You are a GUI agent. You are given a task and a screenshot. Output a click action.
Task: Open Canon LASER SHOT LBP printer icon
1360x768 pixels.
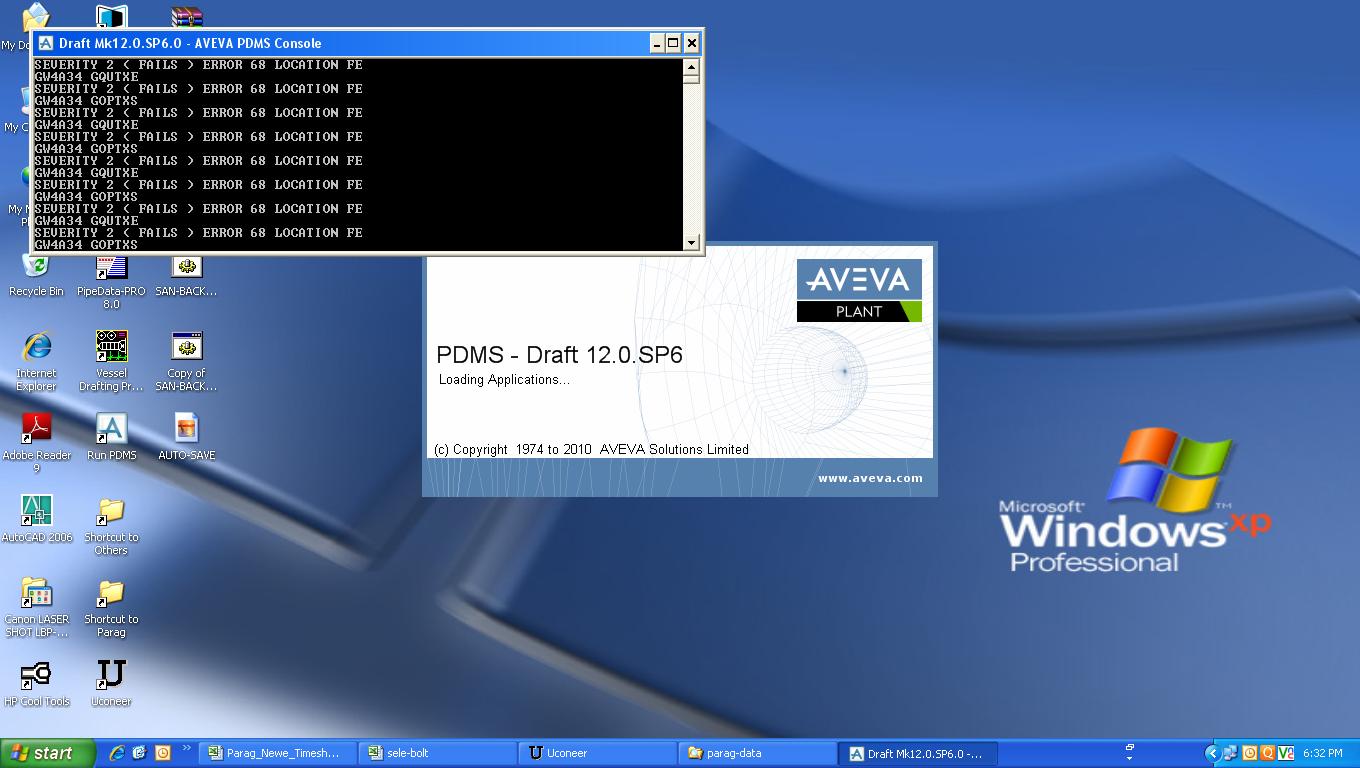36,608
